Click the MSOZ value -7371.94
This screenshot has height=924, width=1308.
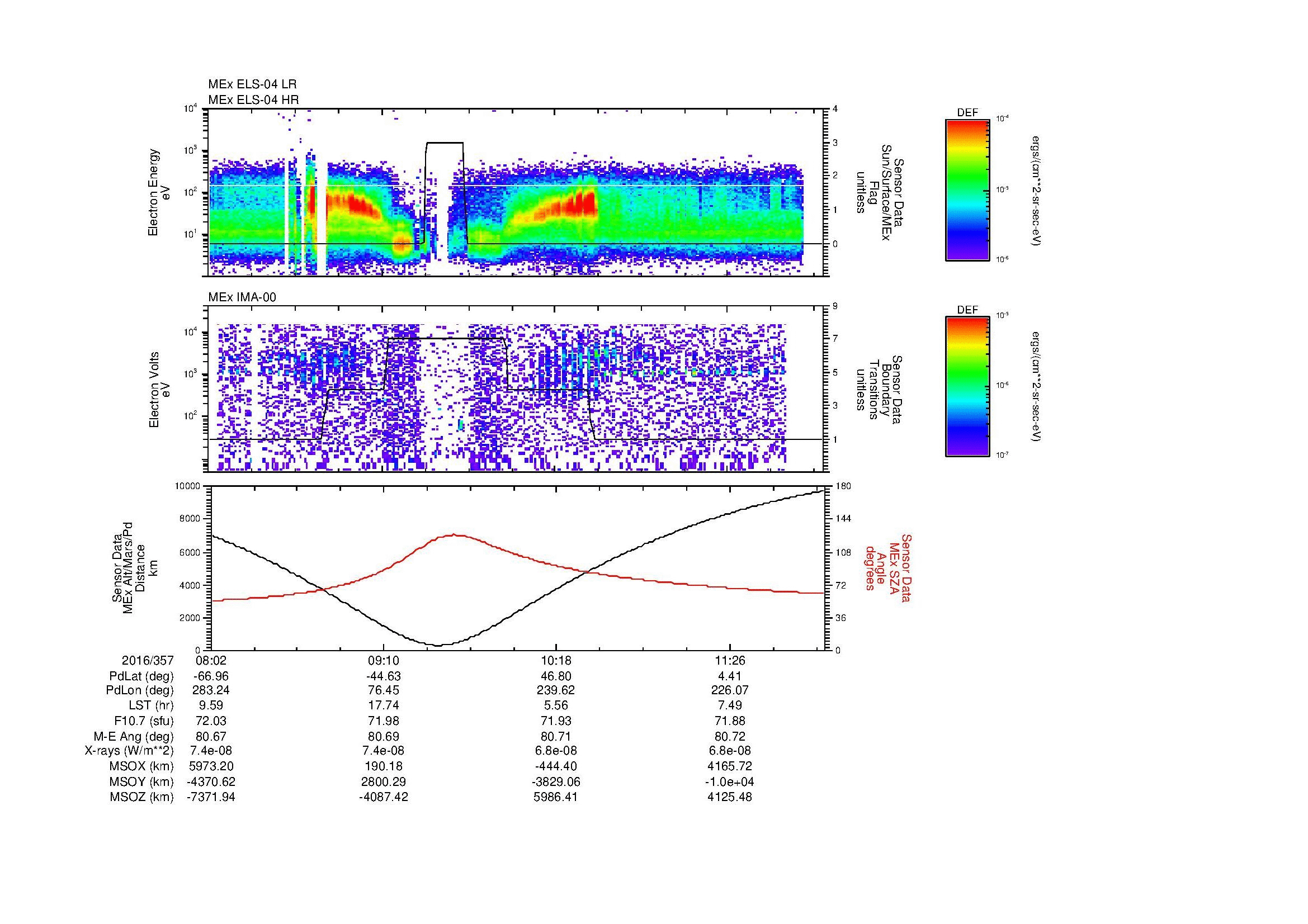tap(211, 797)
